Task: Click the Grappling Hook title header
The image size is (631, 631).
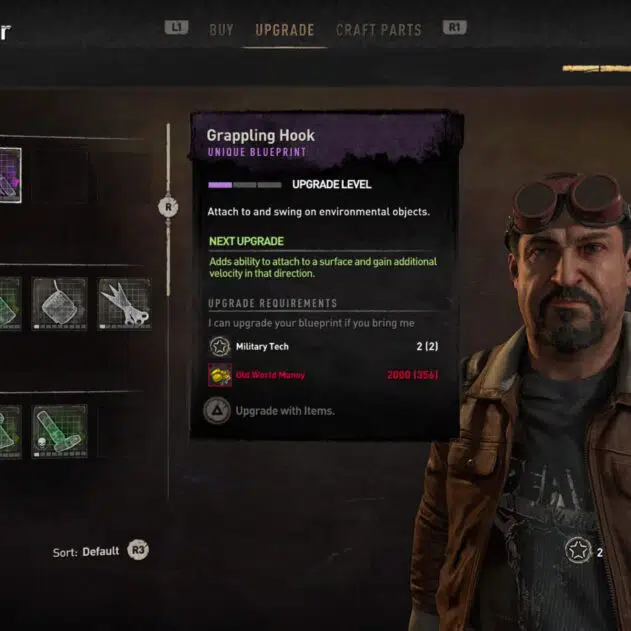Action: coord(260,135)
